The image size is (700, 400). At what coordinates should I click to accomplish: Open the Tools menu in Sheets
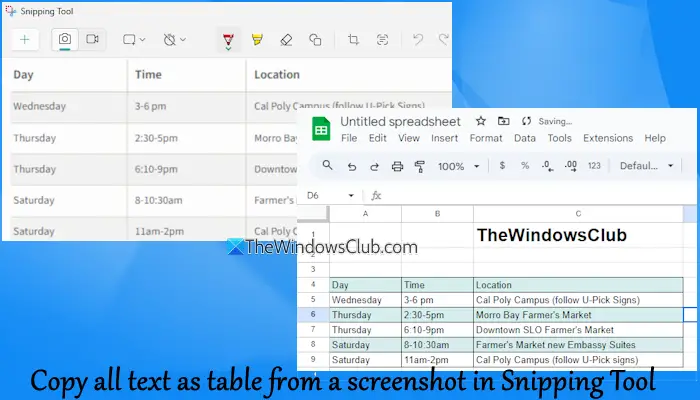click(x=559, y=138)
